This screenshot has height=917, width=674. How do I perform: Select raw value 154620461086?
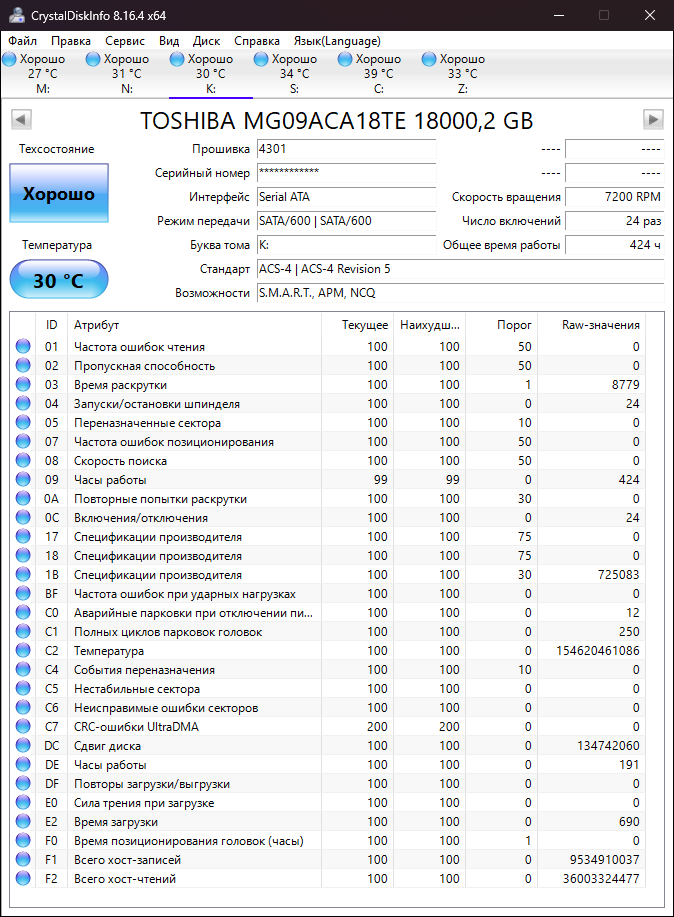598,651
